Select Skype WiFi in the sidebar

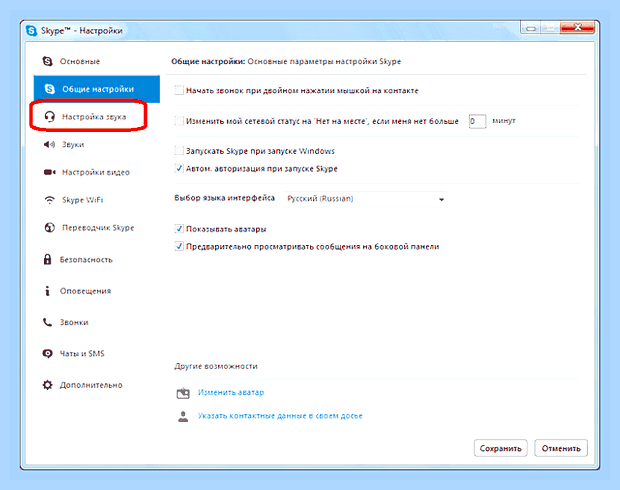[x=83, y=200]
